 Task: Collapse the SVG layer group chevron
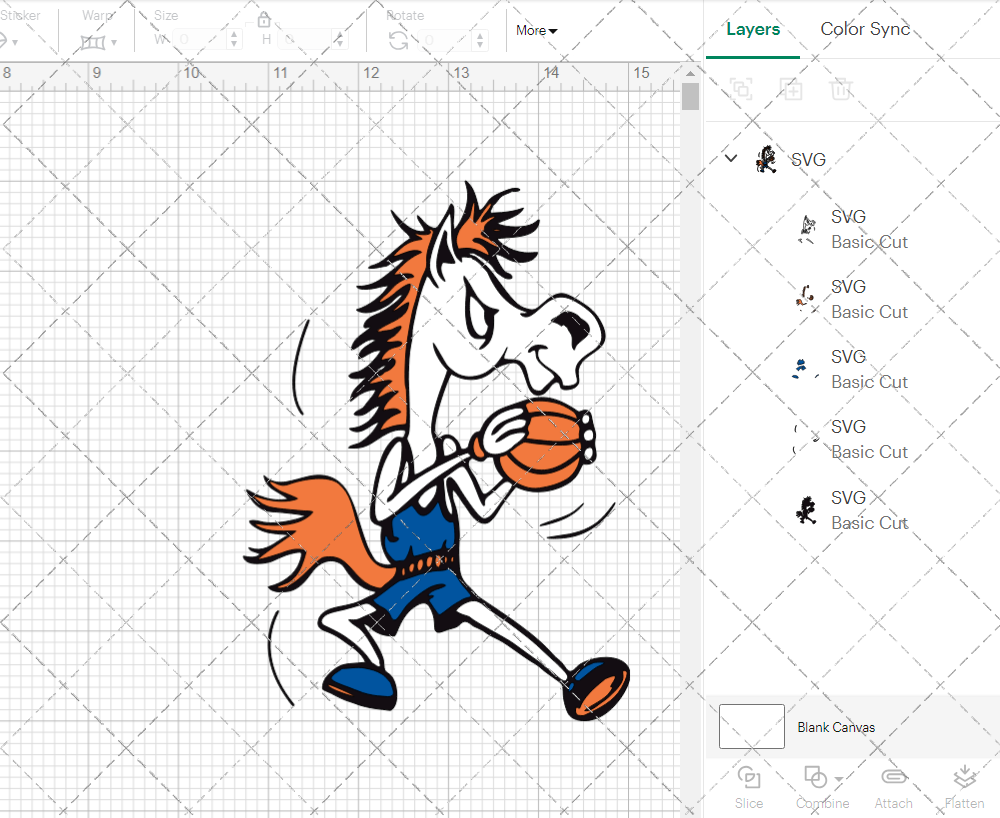[x=730, y=158]
